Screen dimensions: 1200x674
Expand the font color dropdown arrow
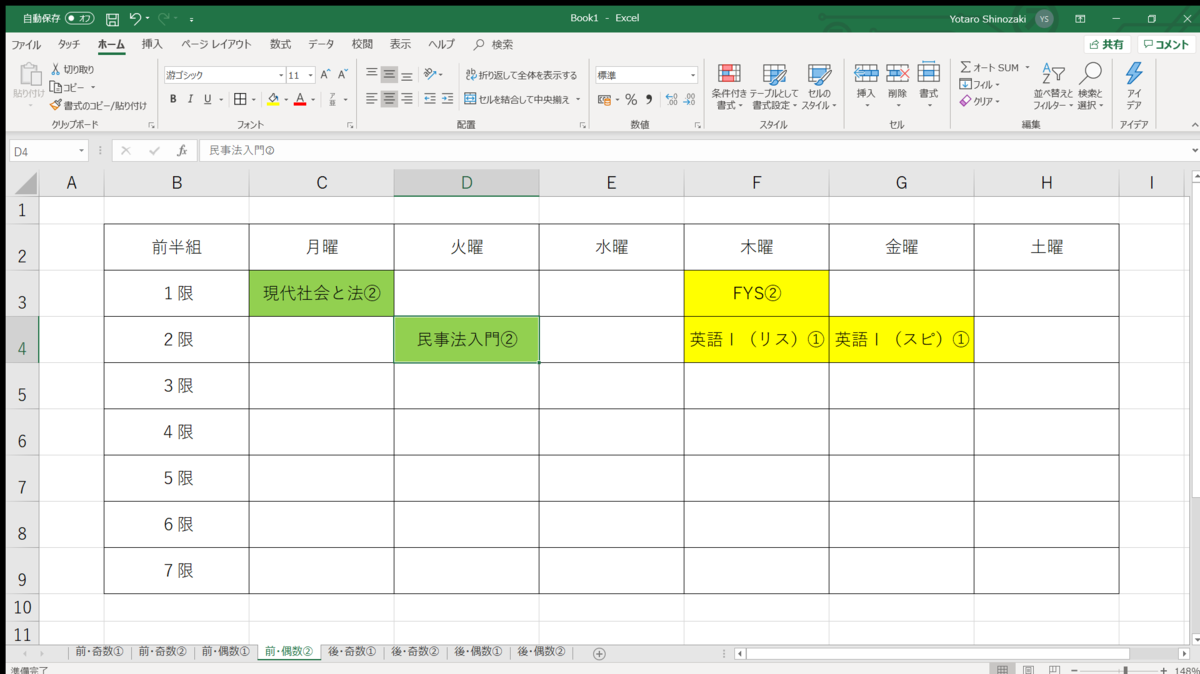[x=313, y=99]
